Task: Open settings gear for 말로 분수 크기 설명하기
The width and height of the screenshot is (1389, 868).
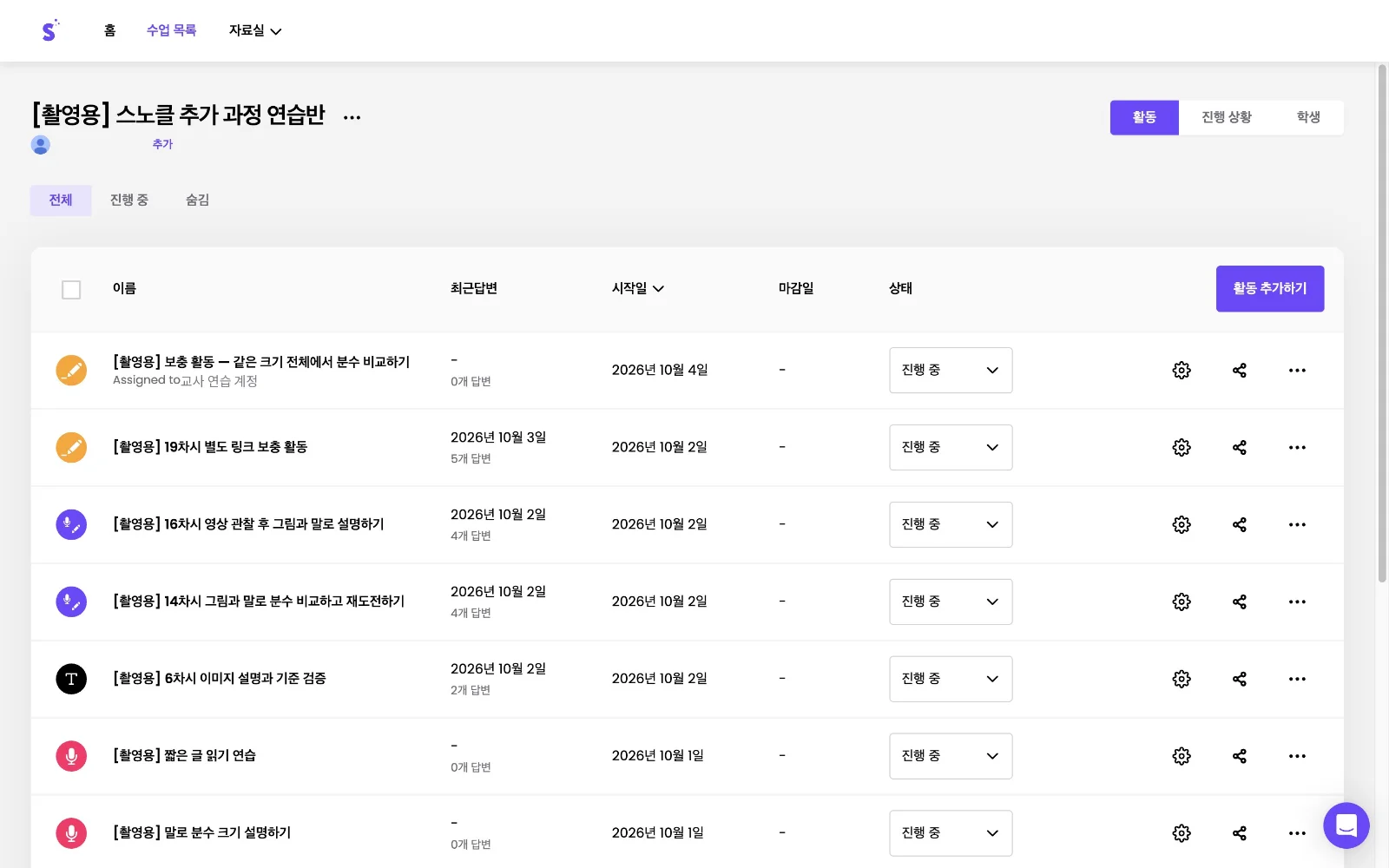Action: pos(1182,833)
